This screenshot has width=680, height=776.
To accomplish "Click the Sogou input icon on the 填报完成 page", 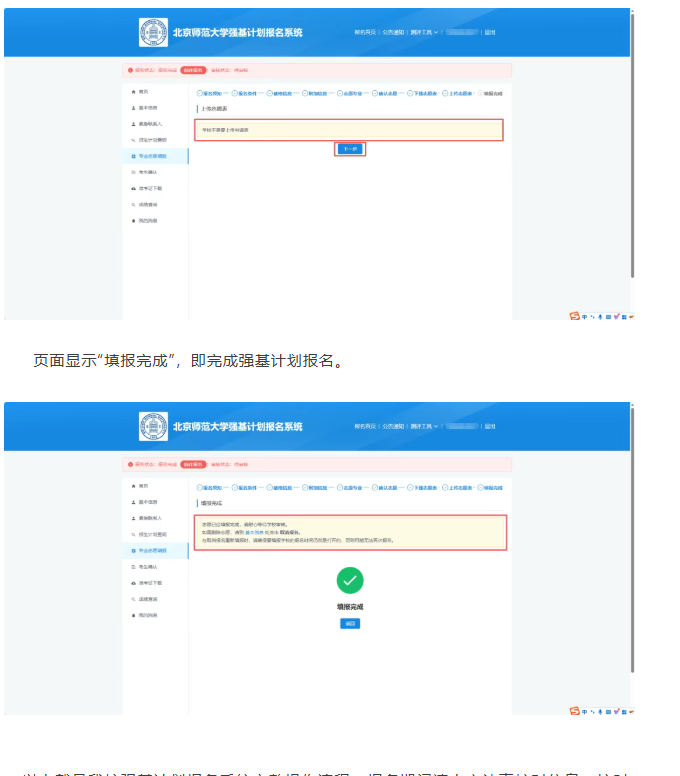I will (x=574, y=710).
